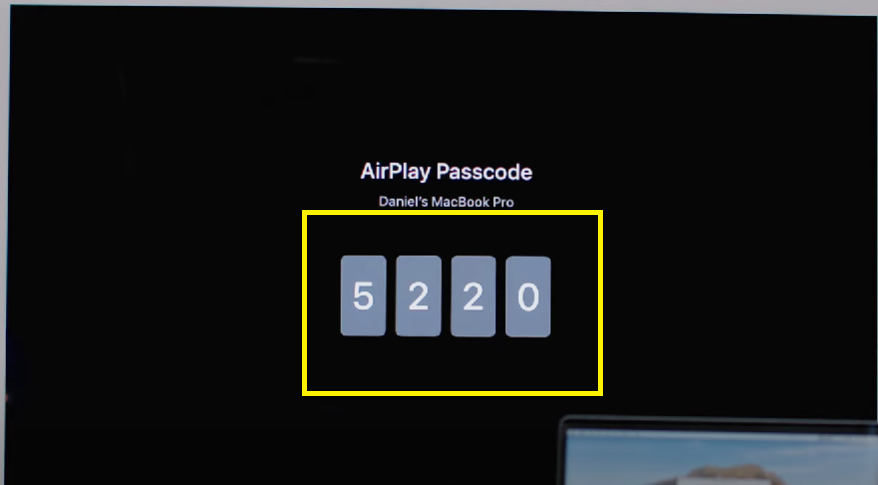Click the laptop screen's landscape wallpaper

coord(722,458)
